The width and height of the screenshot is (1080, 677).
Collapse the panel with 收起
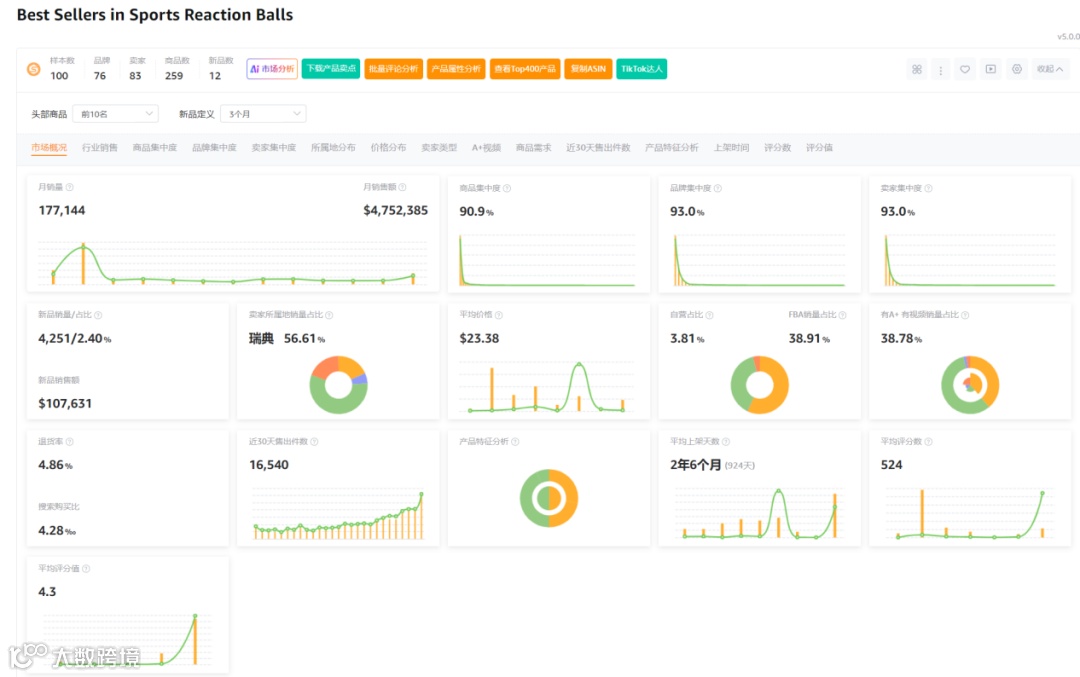(1050, 69)
